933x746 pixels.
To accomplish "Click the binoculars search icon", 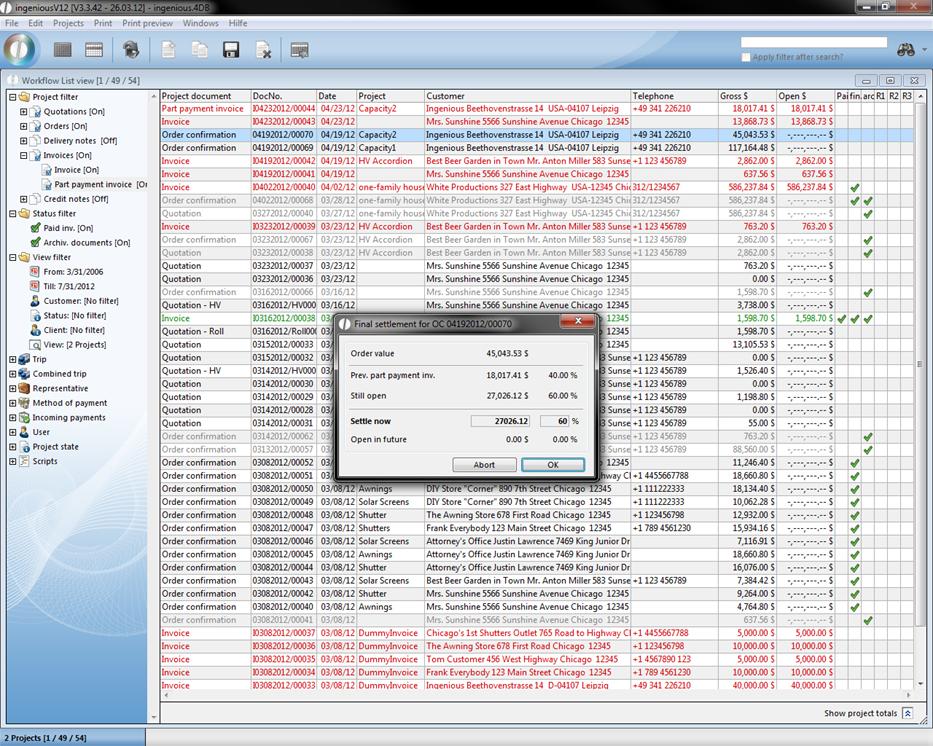I will [906, 49].
